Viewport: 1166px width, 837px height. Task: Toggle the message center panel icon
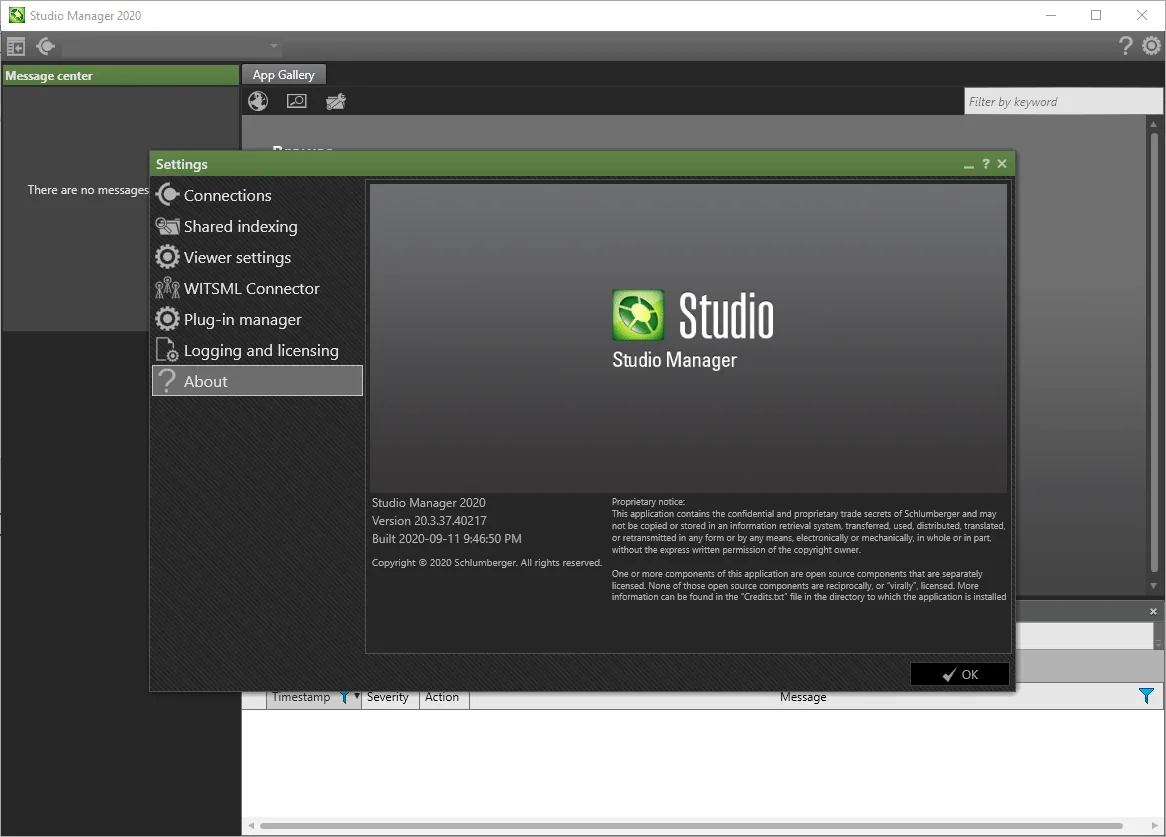pyautogui.click(x=16, y=47)
